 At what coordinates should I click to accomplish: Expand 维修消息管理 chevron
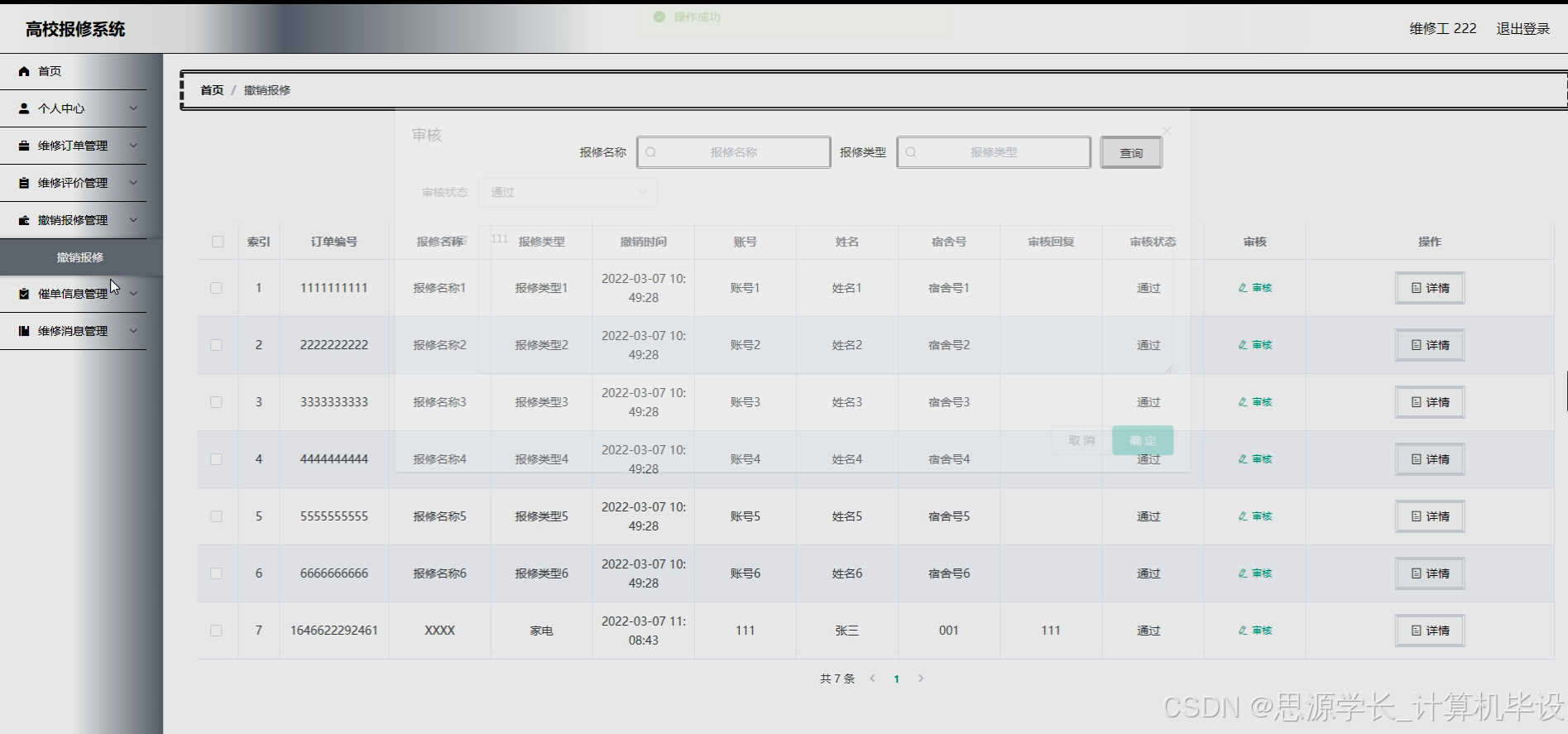click(133, 331)
